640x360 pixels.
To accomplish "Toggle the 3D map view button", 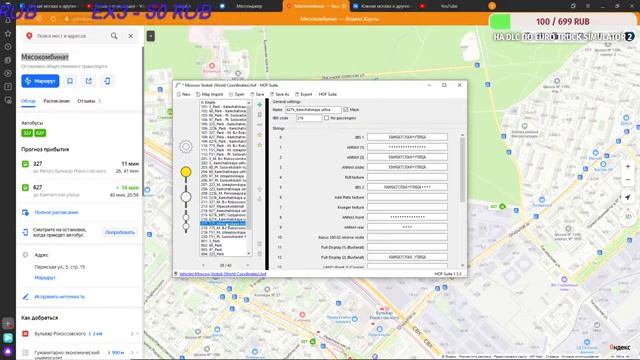I will (628, 216).
